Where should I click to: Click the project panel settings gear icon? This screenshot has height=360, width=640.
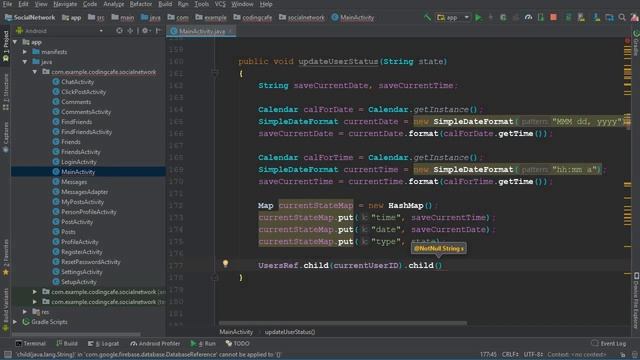(145, 31)
